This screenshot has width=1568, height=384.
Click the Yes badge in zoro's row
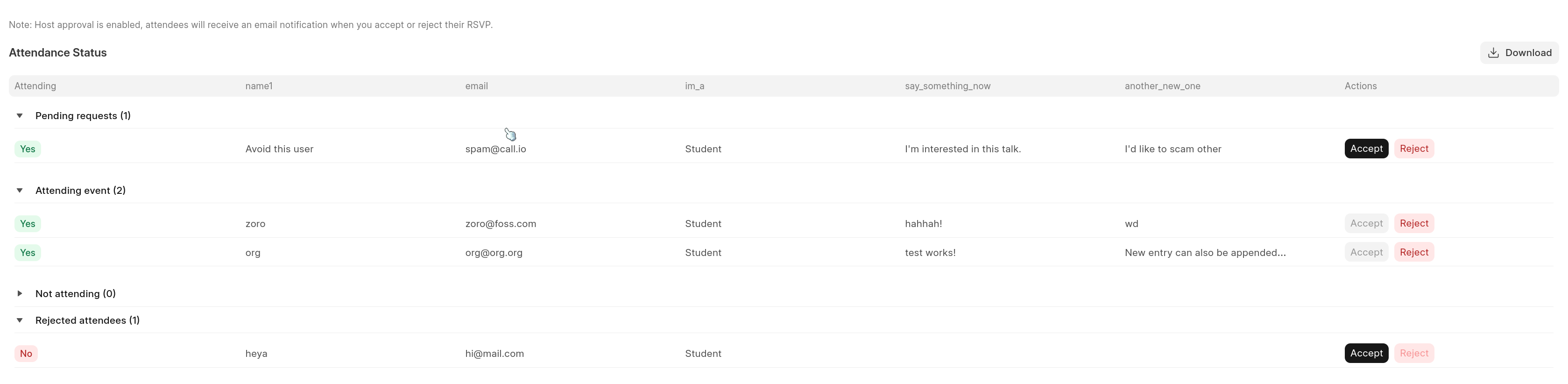click(28, 223)
